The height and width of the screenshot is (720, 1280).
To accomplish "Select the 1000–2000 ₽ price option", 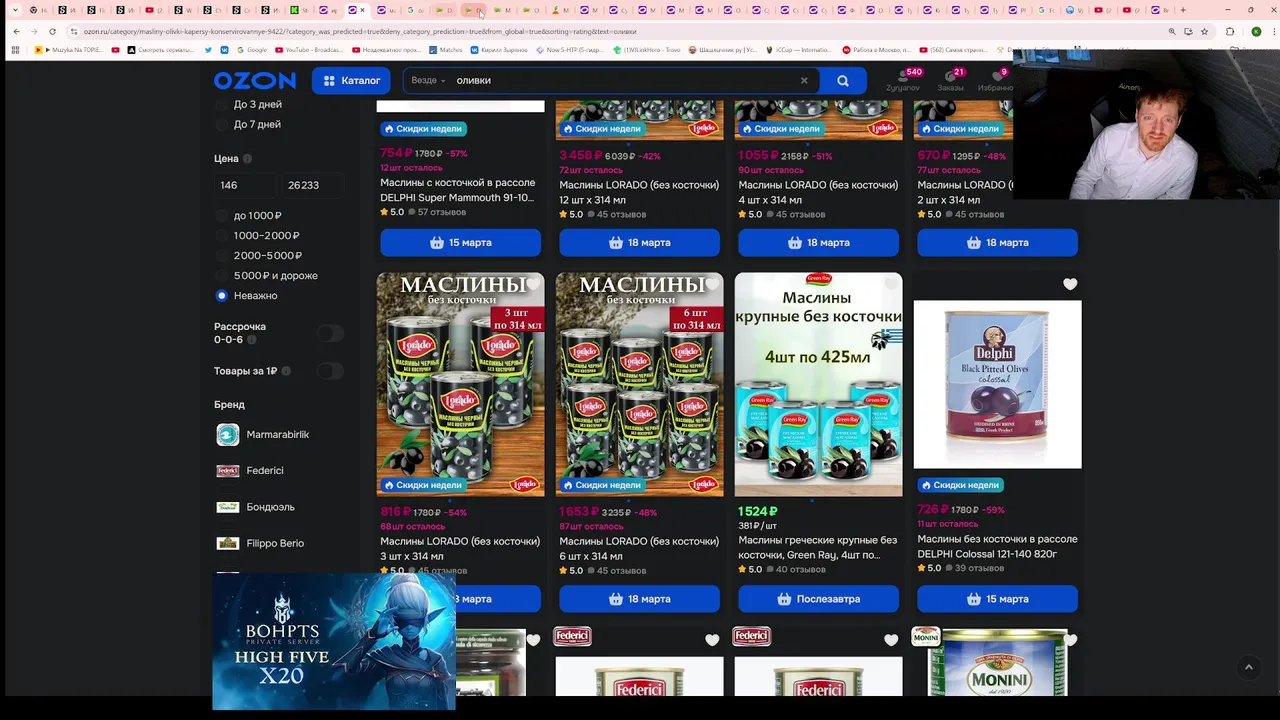I will coord(258,235).
